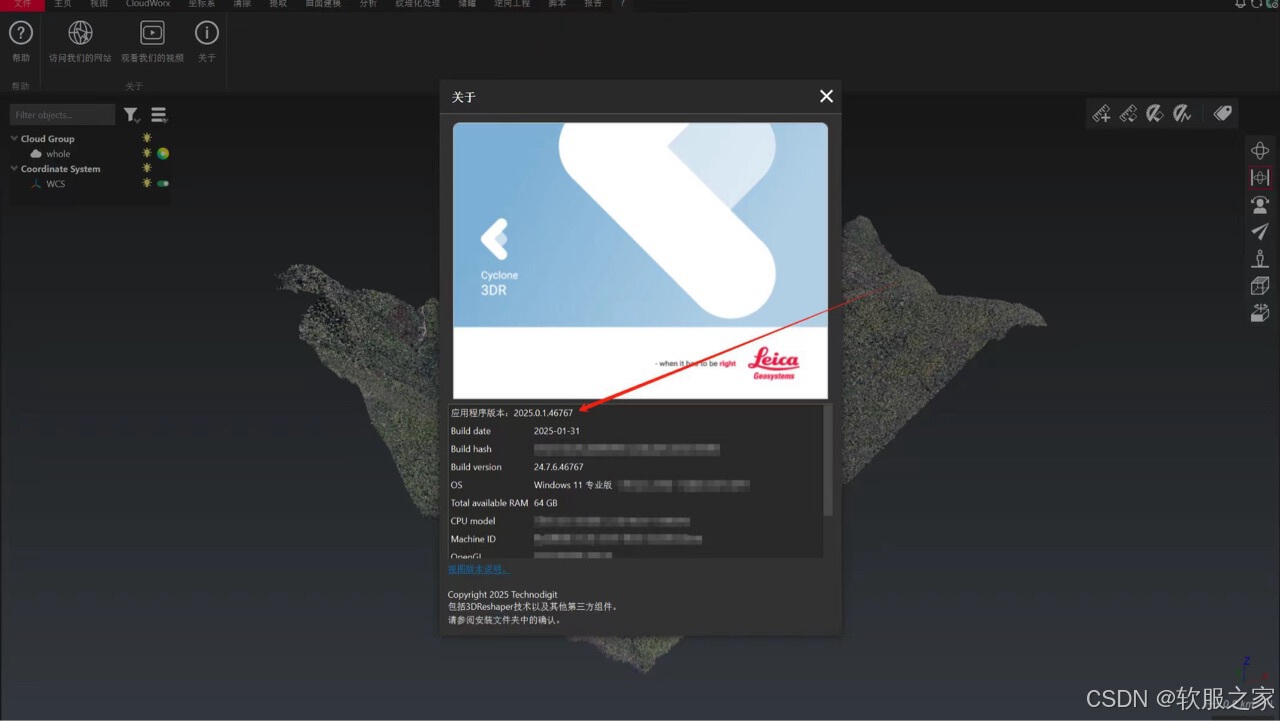Toggle the sun visibility icon for WCS
Viewport: 1280px width, 721px height.
(147, 183)
